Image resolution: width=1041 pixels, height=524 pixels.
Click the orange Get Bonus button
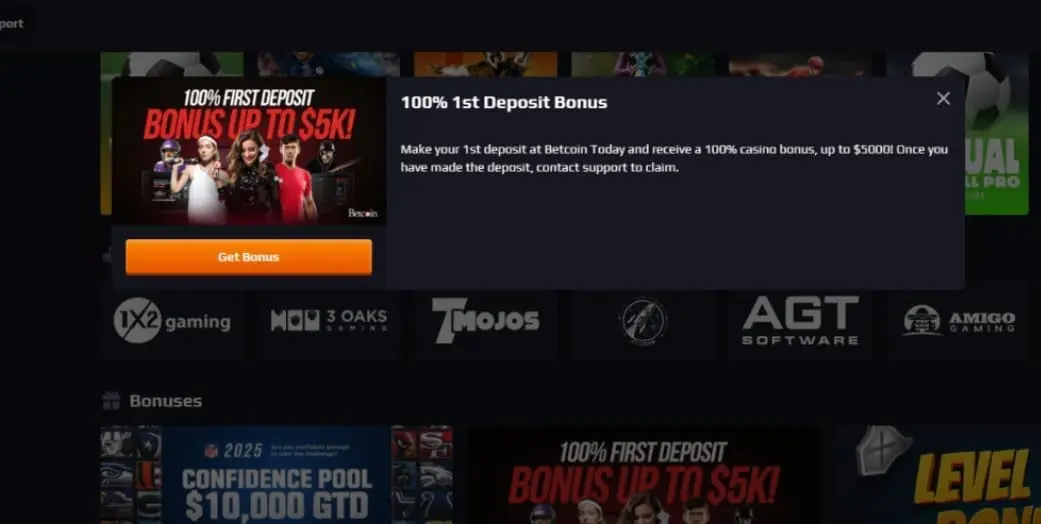248,257
